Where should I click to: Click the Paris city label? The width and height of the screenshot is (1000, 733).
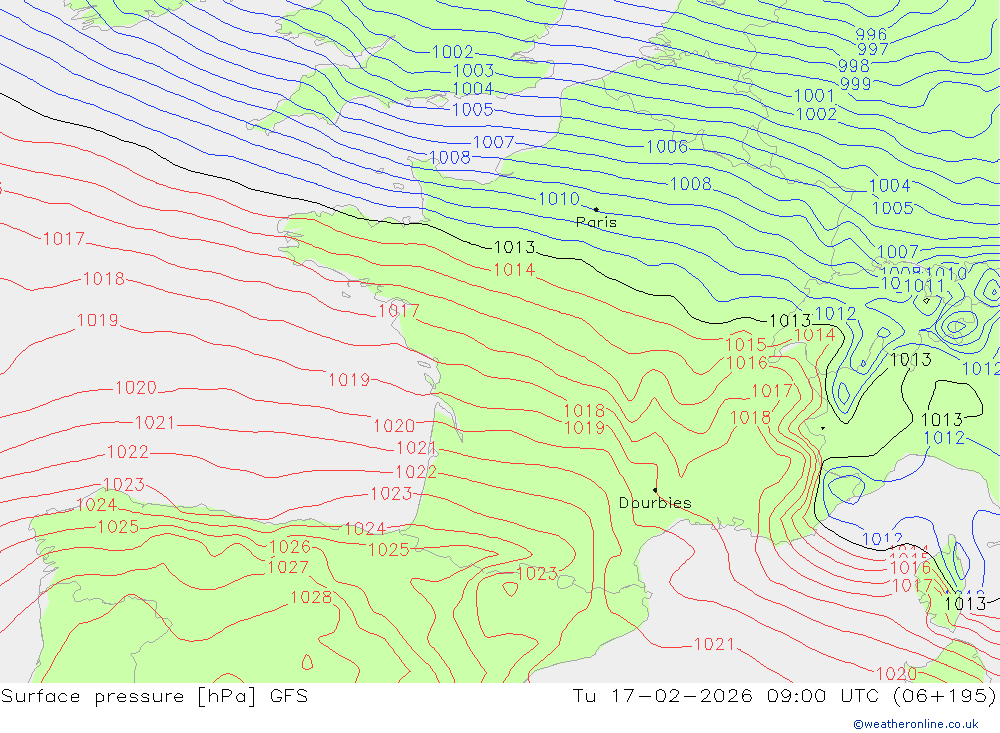[596, 222]
